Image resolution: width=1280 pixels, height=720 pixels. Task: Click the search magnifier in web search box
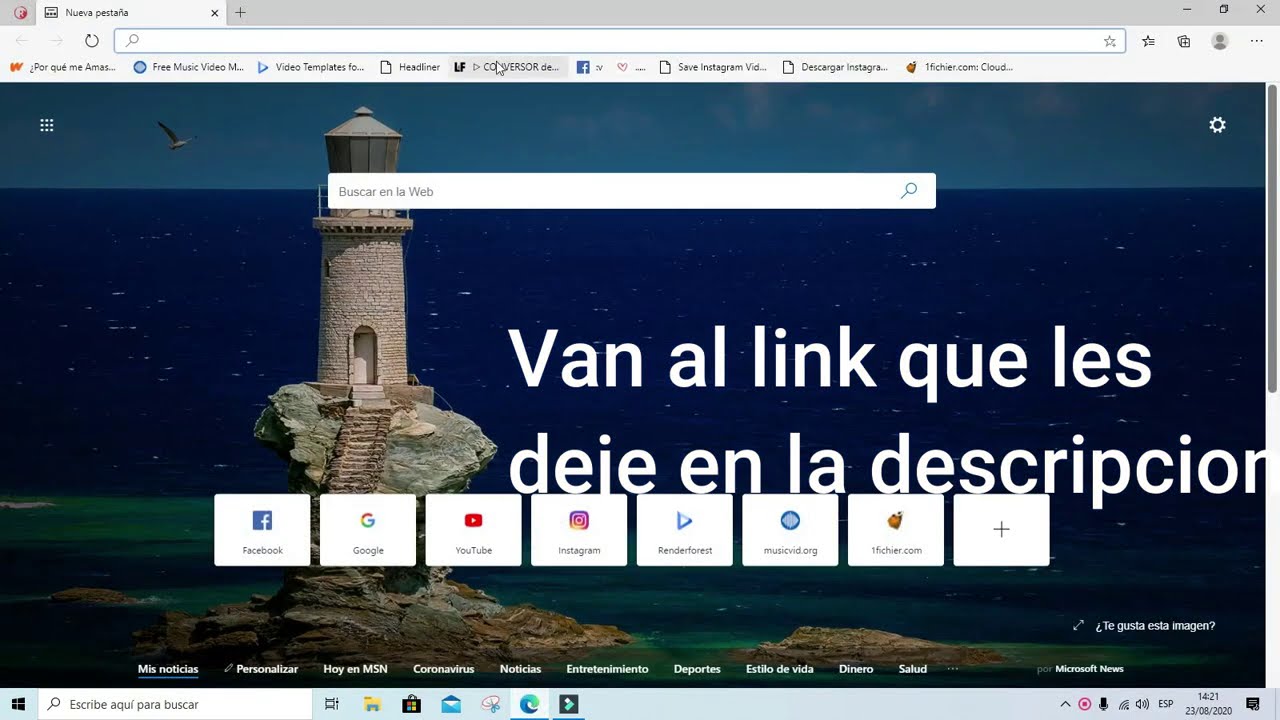[x=908, y=191]
